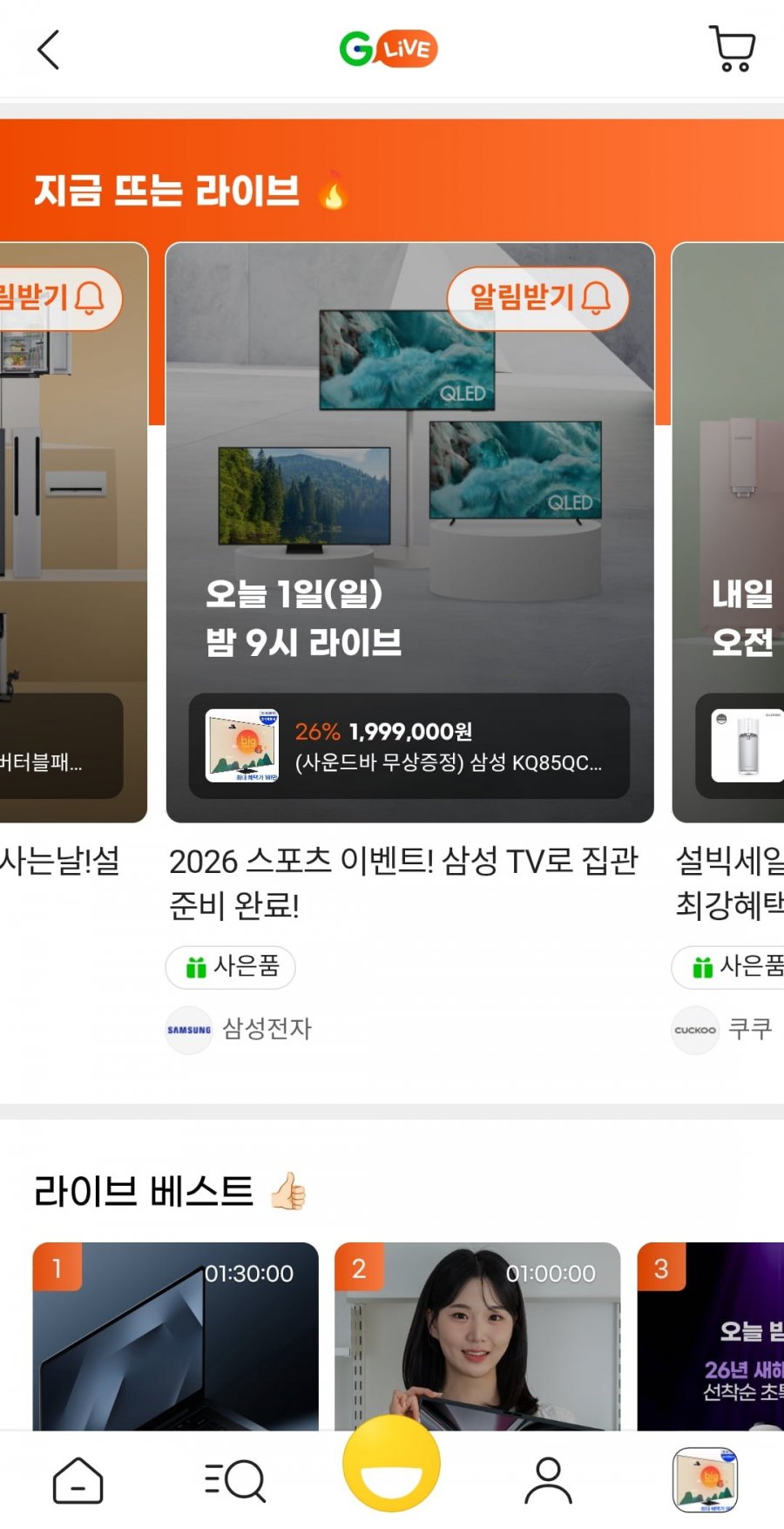The image size is (784, 1529).
Task: Open the 1,999,000원 Samsung KQ85QC product banner
Action: coord(409,746)
